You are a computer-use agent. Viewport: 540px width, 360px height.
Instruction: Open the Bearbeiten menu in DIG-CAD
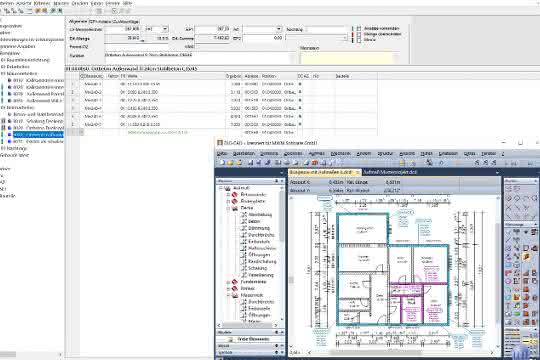244,153
